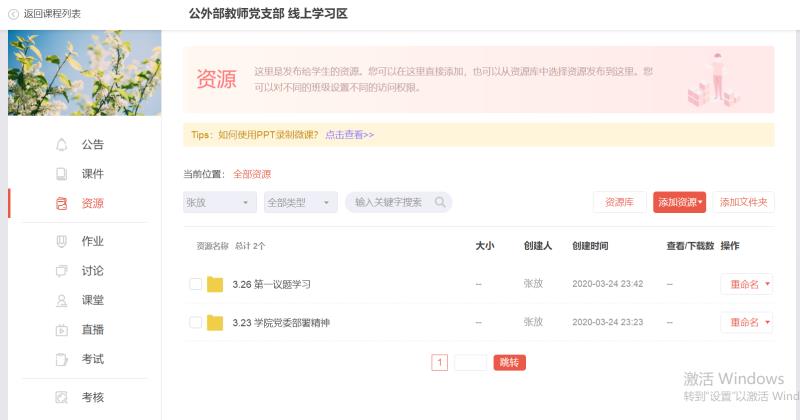Image resolution: width=800 pixels, height=420 pixels.
Task: Open the 张放 creator filter dropdown
Action: coord(219,202)
